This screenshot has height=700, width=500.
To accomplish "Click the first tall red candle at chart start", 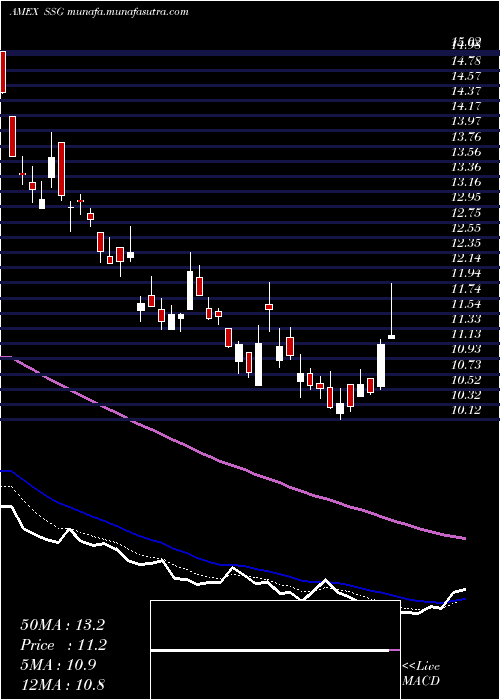I will [x=3, y=72].
